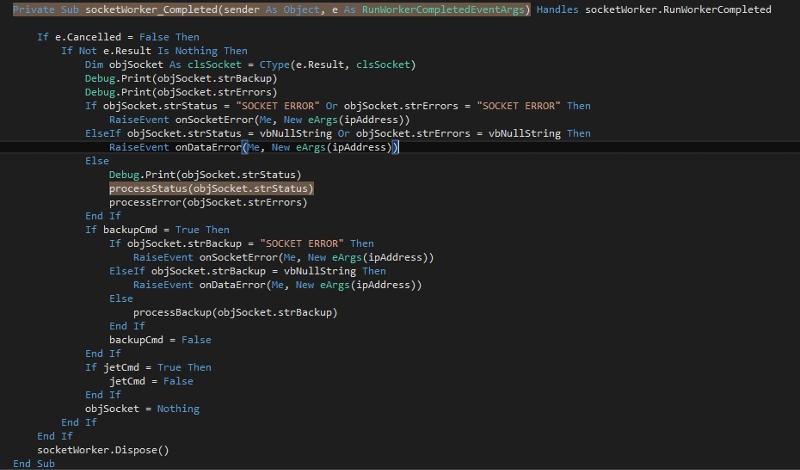Click the 'End Sub' line
The height and width of the screenshot is (470, 800).
(34, 463)
